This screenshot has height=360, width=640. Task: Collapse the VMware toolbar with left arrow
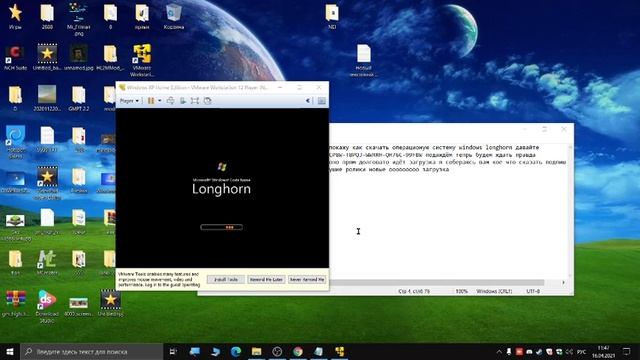(x=308, y=100)
